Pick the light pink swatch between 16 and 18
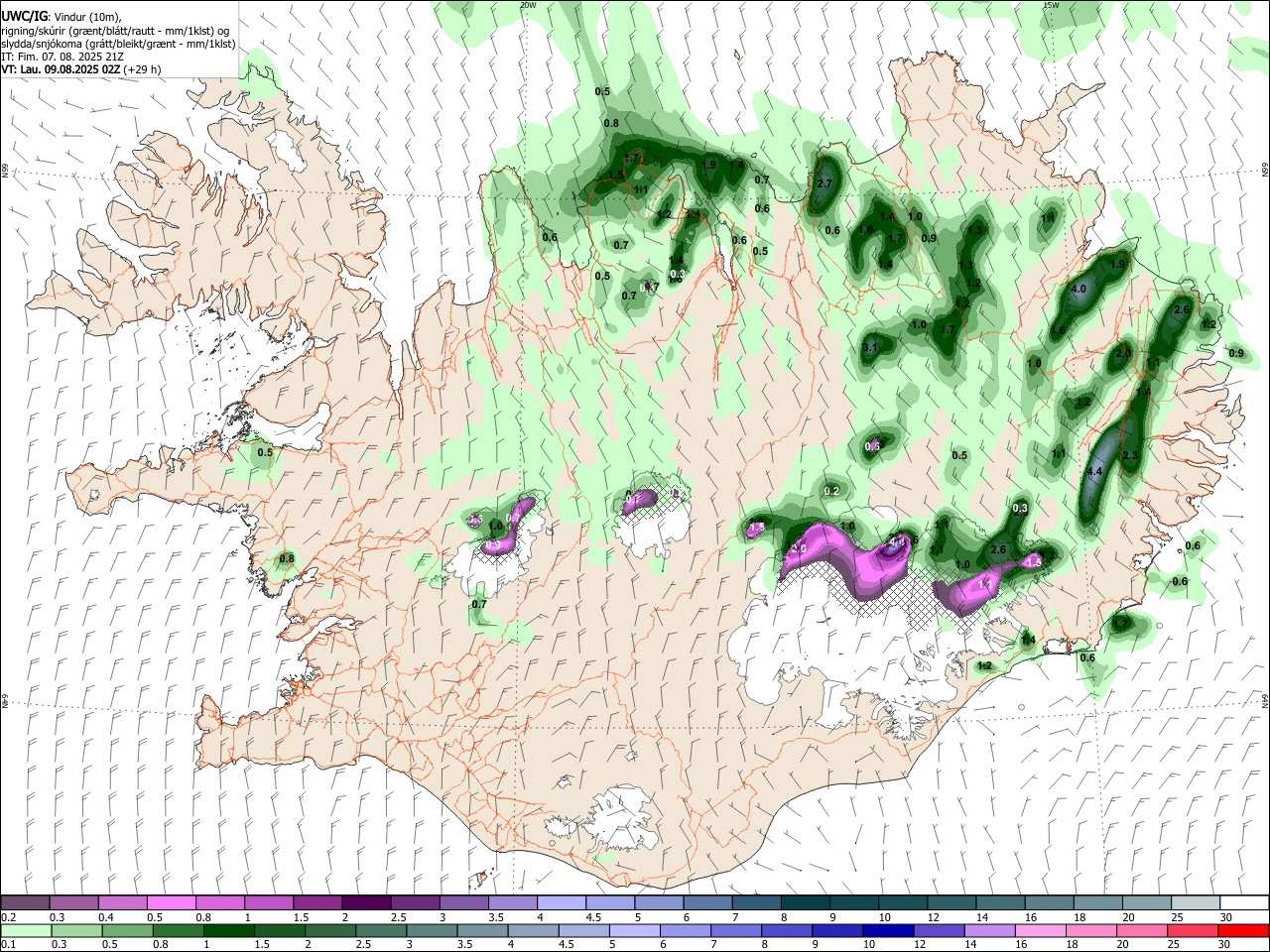 pos(1041,930)
